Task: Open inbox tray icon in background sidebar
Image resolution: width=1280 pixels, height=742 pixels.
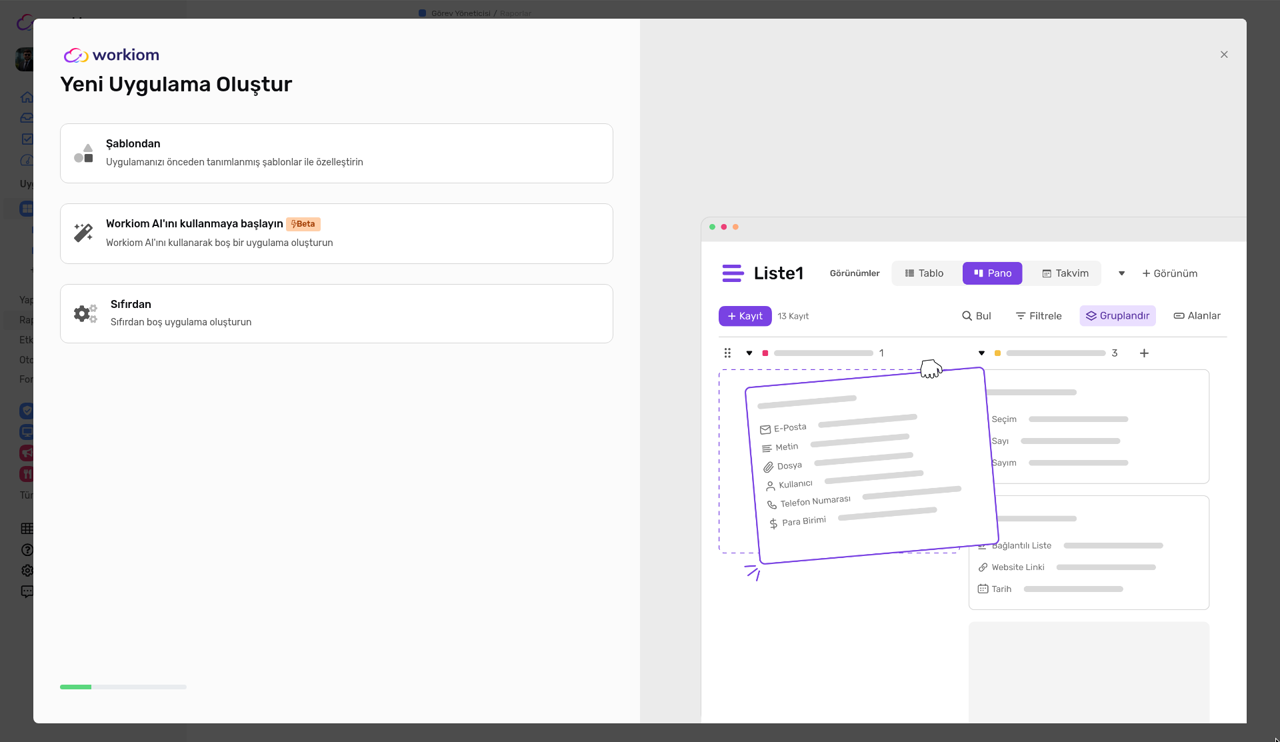Action: [27, 118]
